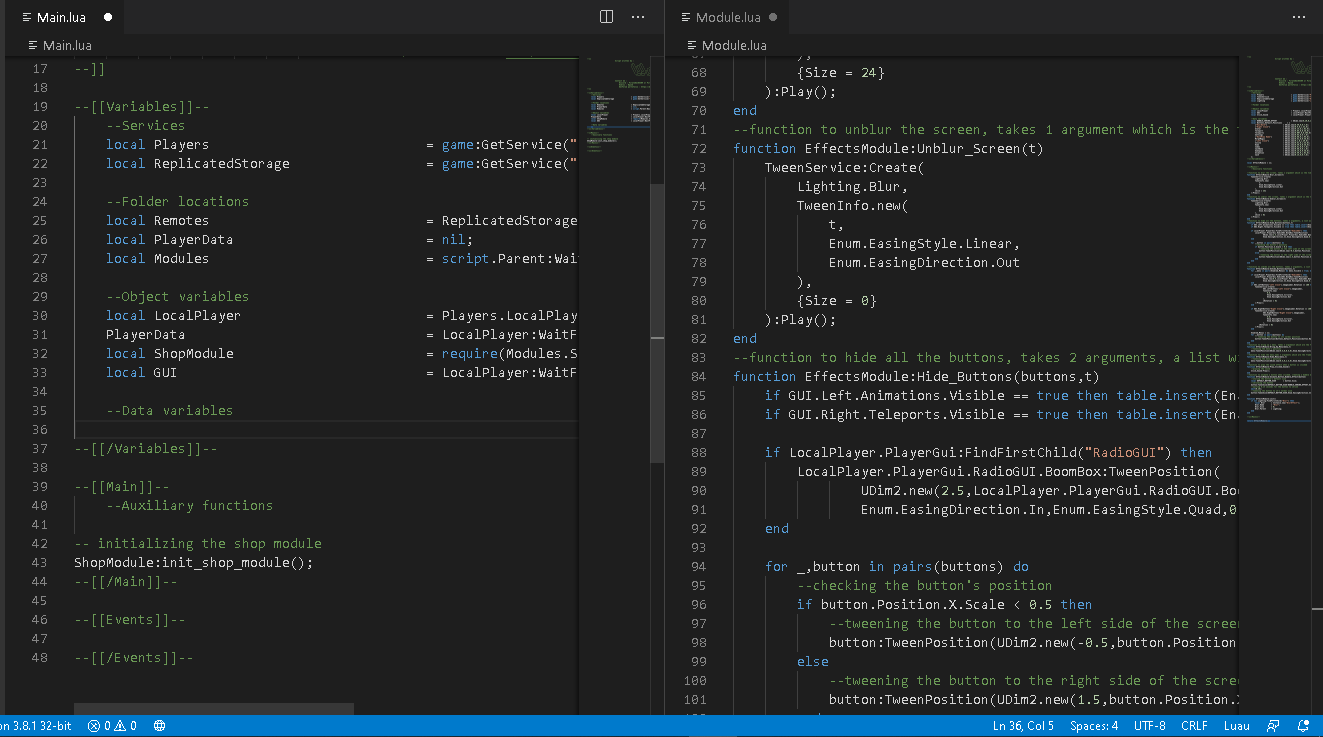Open More Actions menu for Module.lua editor
The image size is (1323, 737).
pos(1298,17)
